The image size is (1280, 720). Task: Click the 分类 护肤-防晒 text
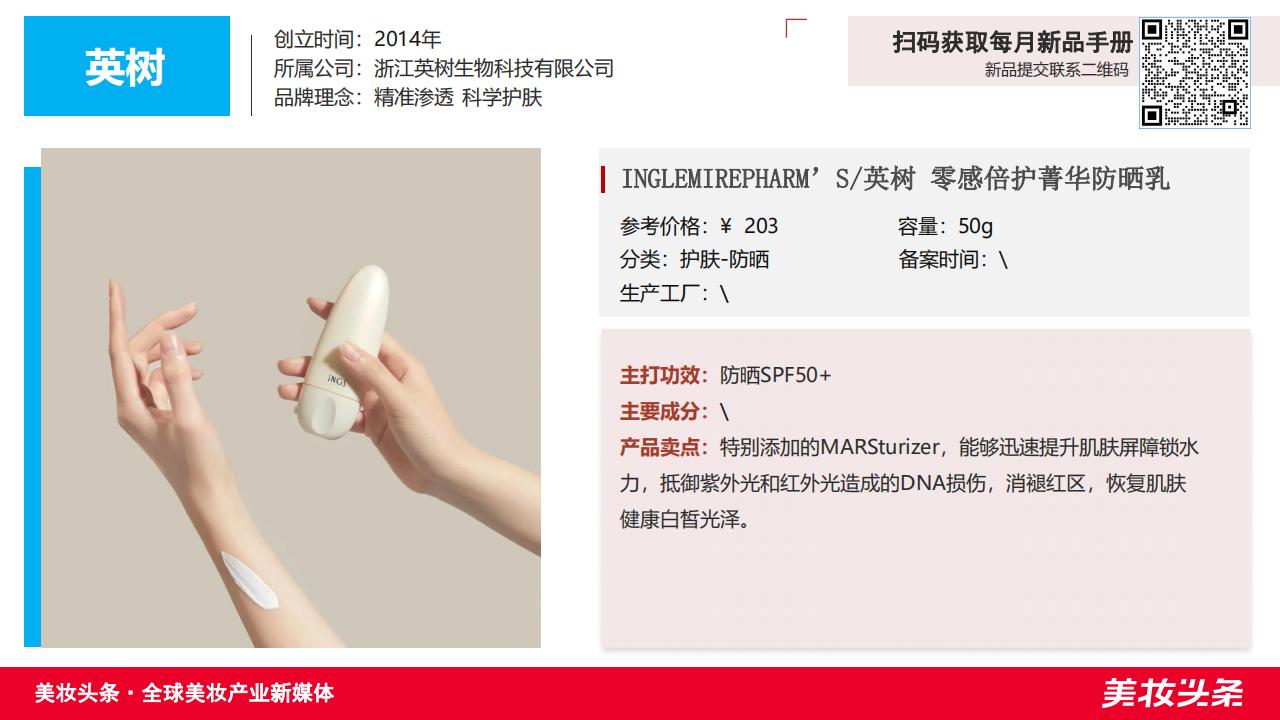pyautogui.click(x=695, y=260)
